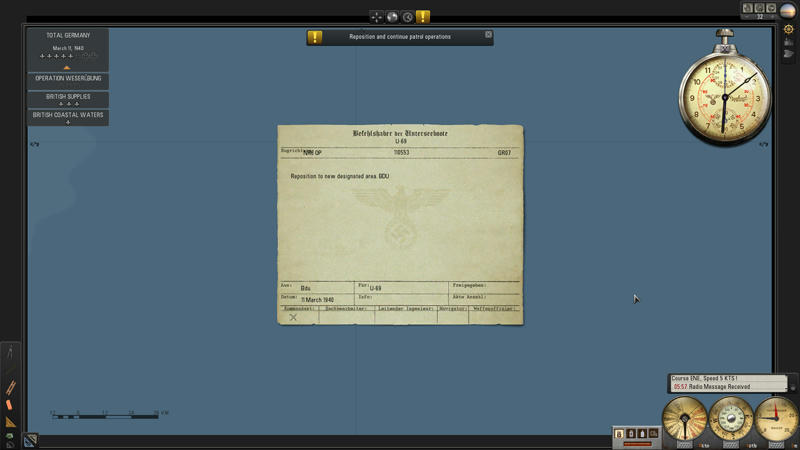The image size is (800, 450).
Task: Select the British Supplies objective
Action: pos(68,99)
